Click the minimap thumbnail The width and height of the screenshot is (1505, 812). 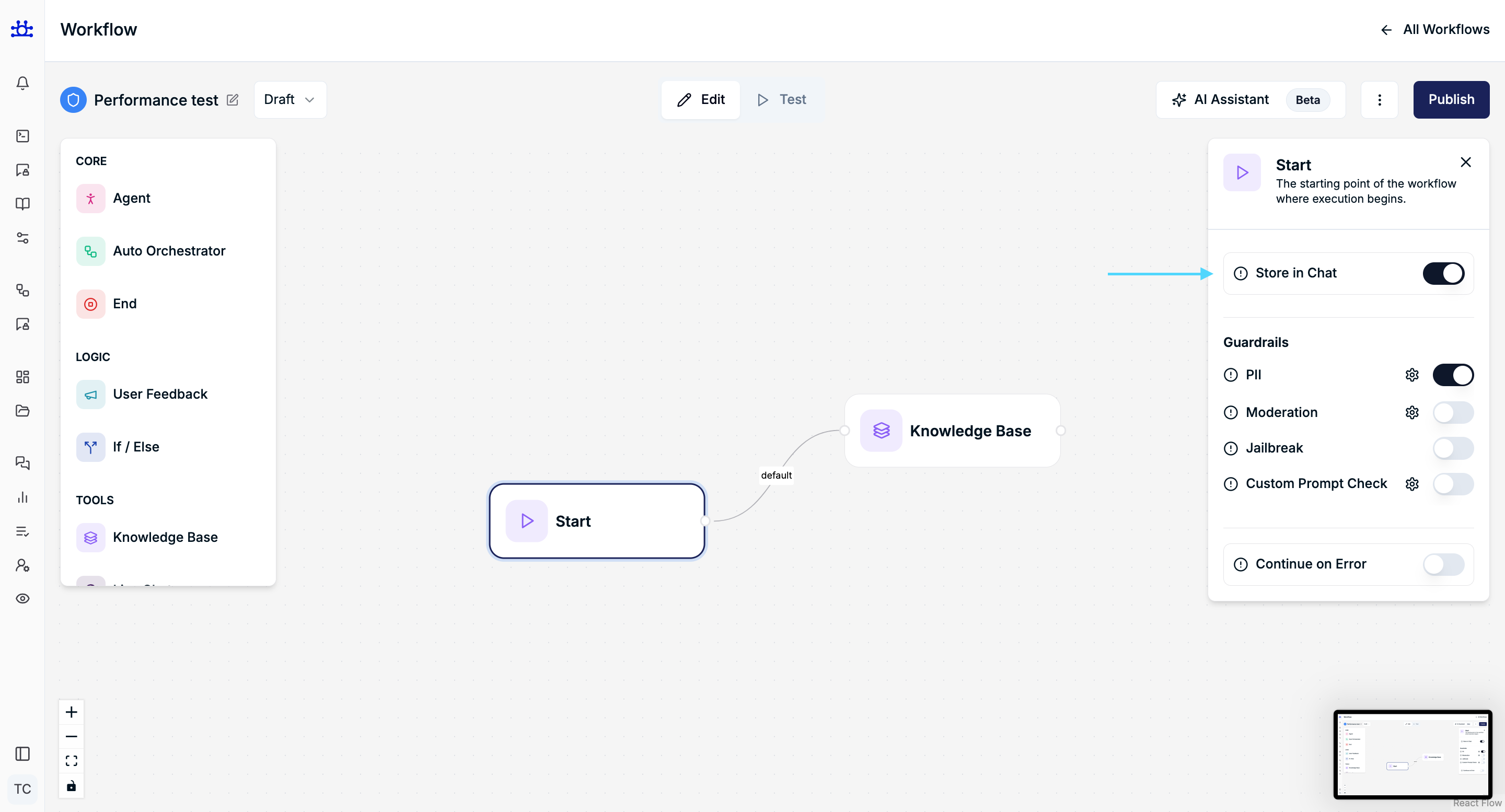click(x=1412, y=753)
